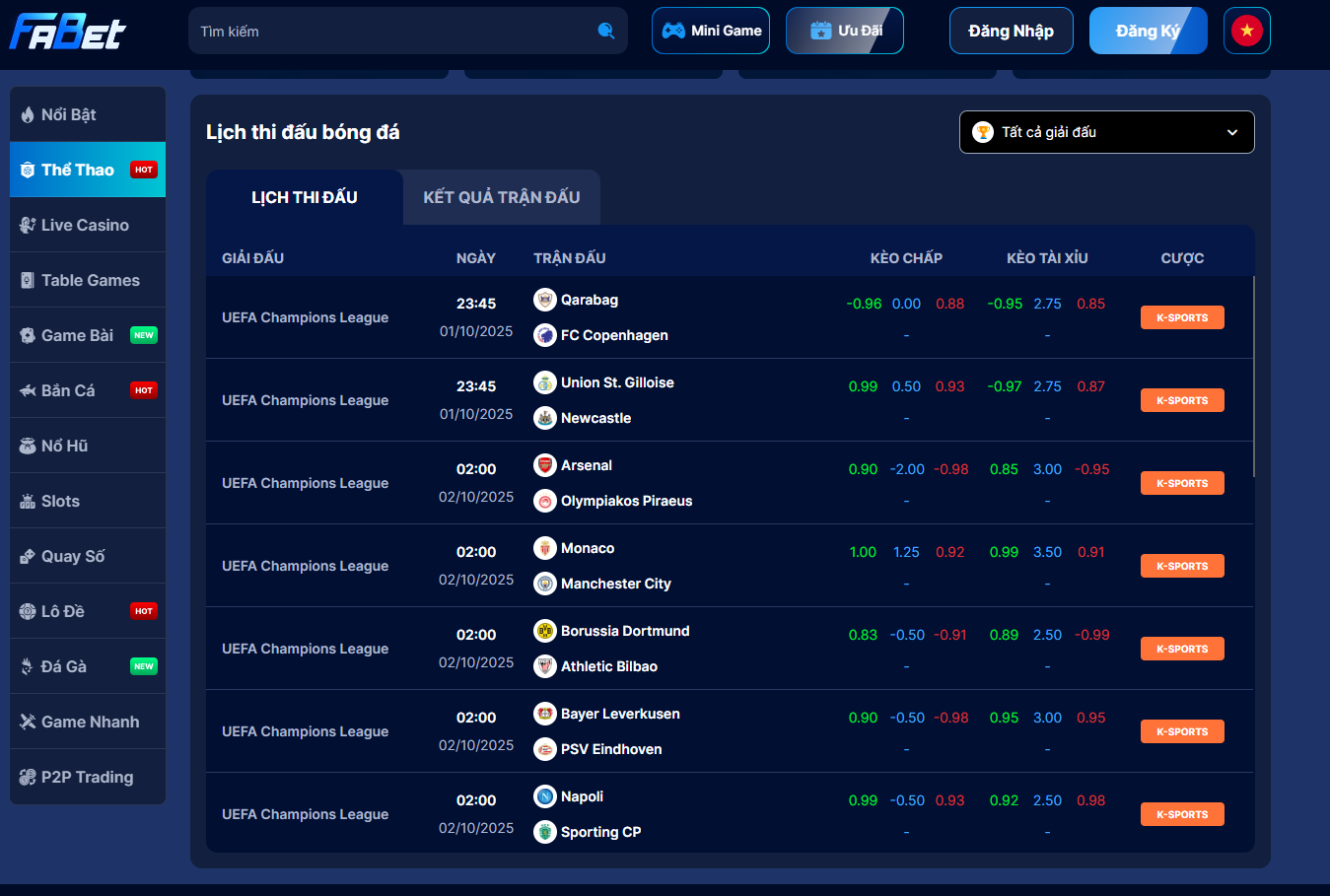Click the Arsenal team crest icon
1330x896 pixels.
545,465
